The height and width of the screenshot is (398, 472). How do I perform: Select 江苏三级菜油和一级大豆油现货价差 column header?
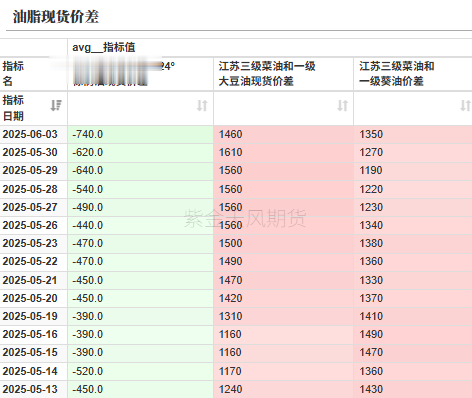[x=283, y=74]
